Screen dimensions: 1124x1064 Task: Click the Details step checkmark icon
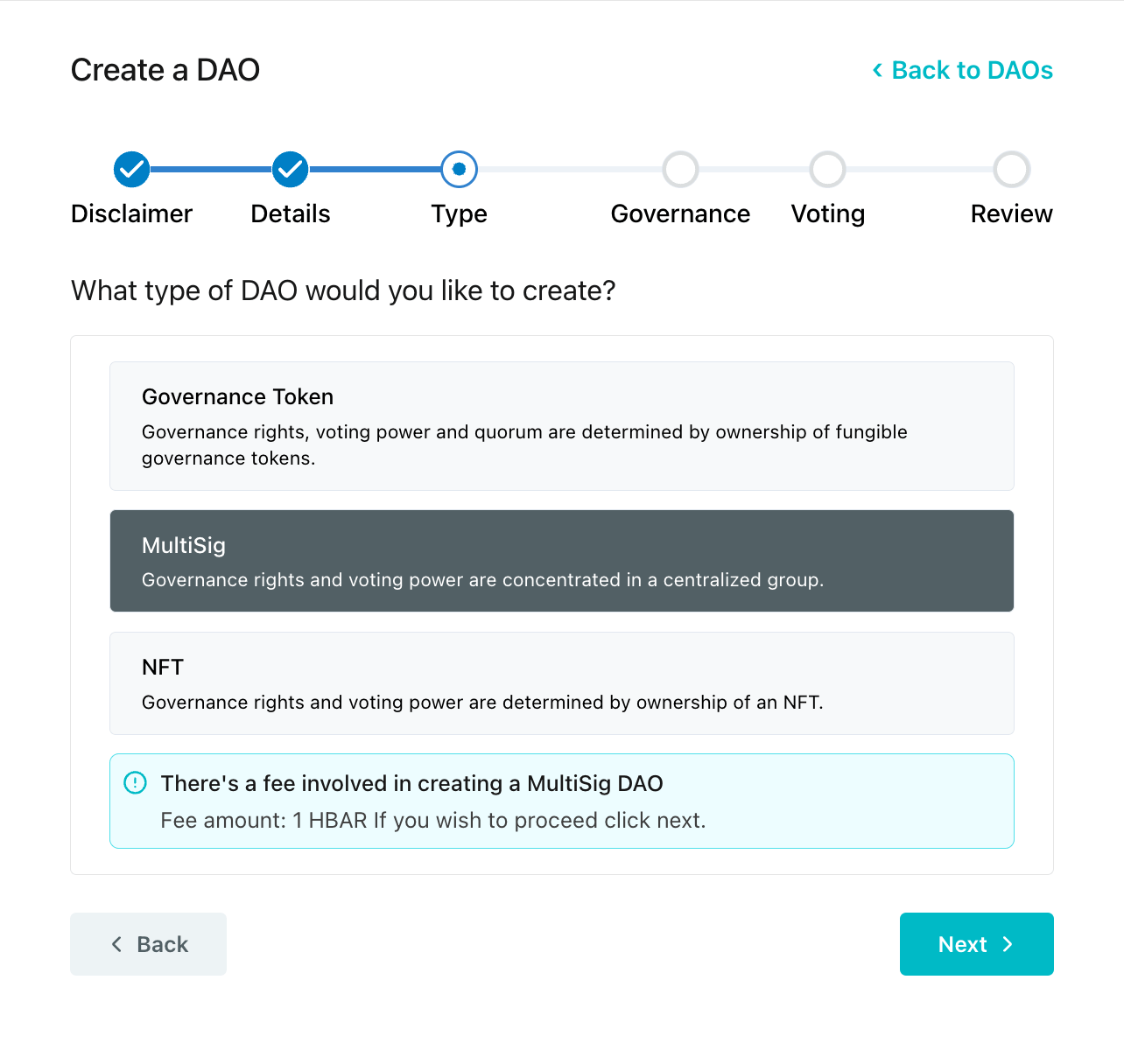click(290, 169)
